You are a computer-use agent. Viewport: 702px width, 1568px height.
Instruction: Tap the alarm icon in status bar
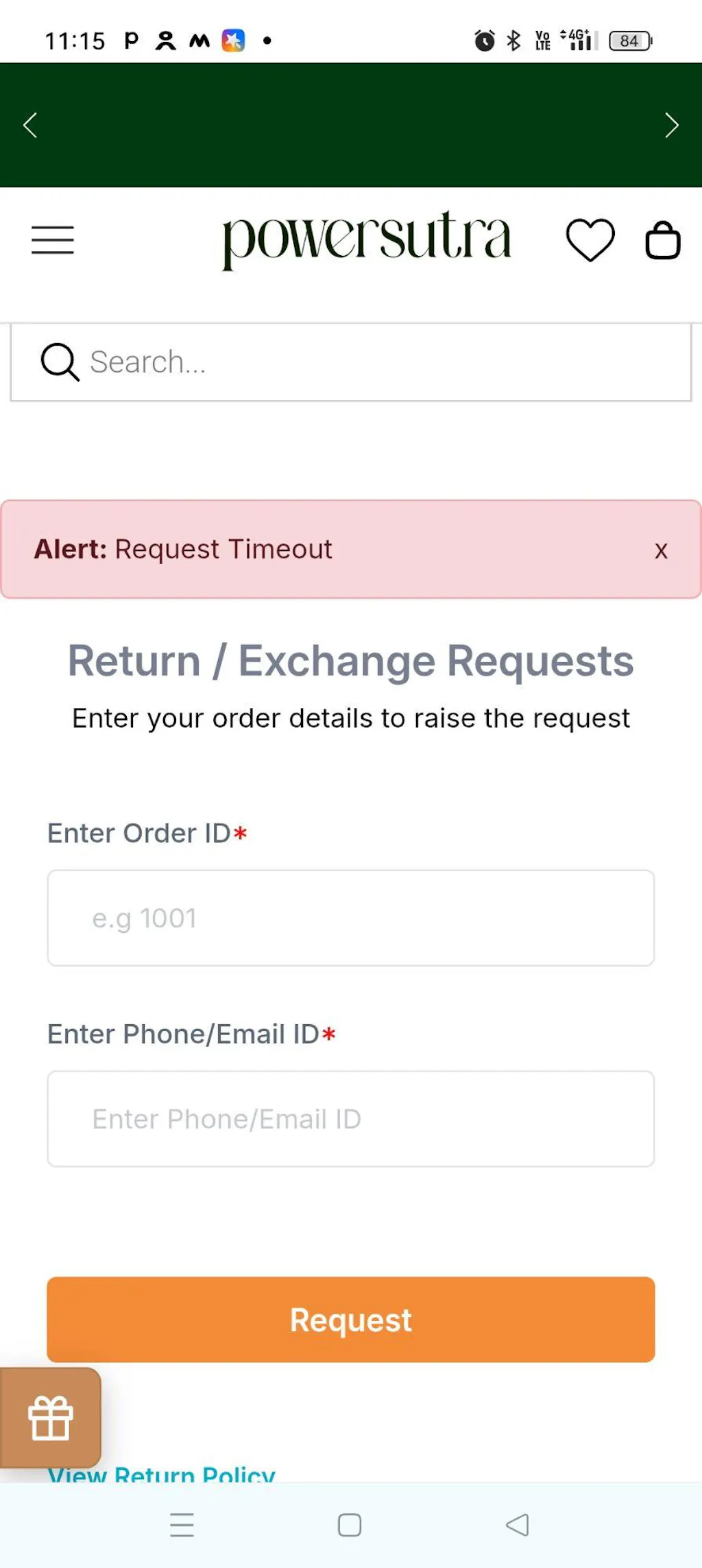click(x=485, y=41)
